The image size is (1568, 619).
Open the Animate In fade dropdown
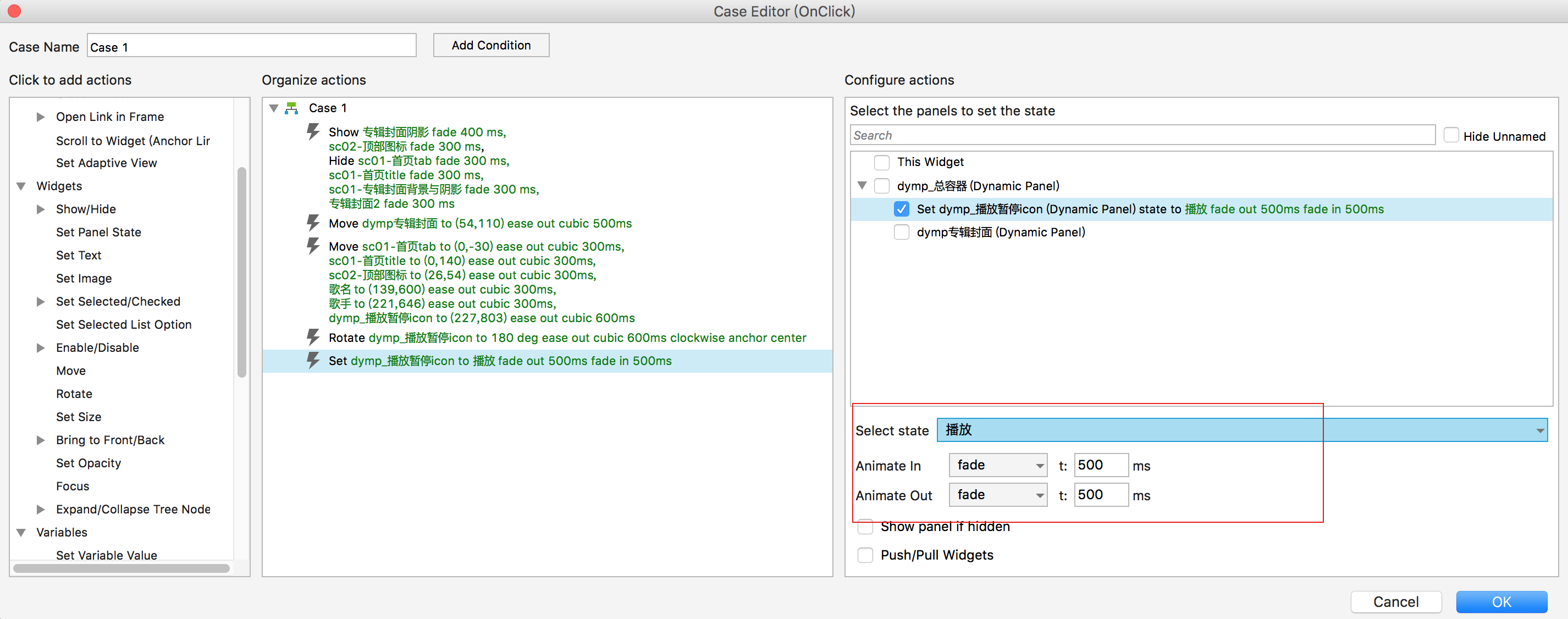pyautogui.click(x=997, y=465)
